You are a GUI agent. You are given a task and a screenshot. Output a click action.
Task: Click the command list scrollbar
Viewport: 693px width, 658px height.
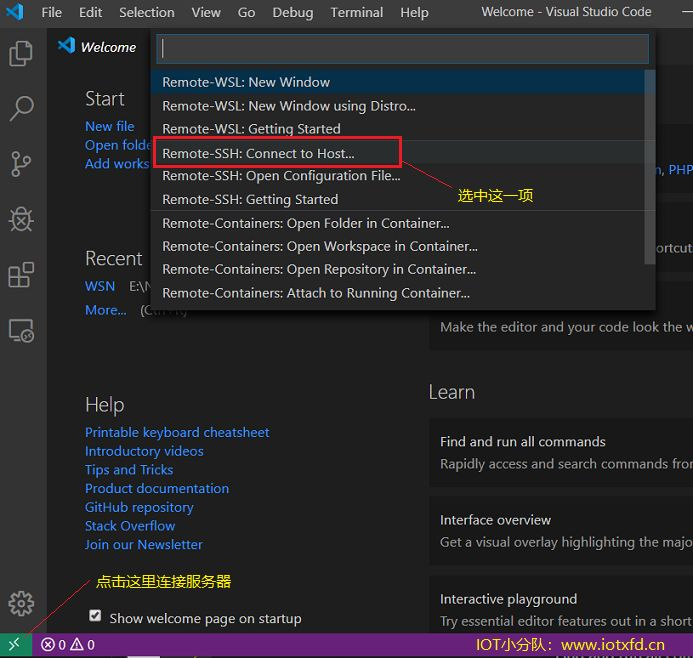click(650, 167)
